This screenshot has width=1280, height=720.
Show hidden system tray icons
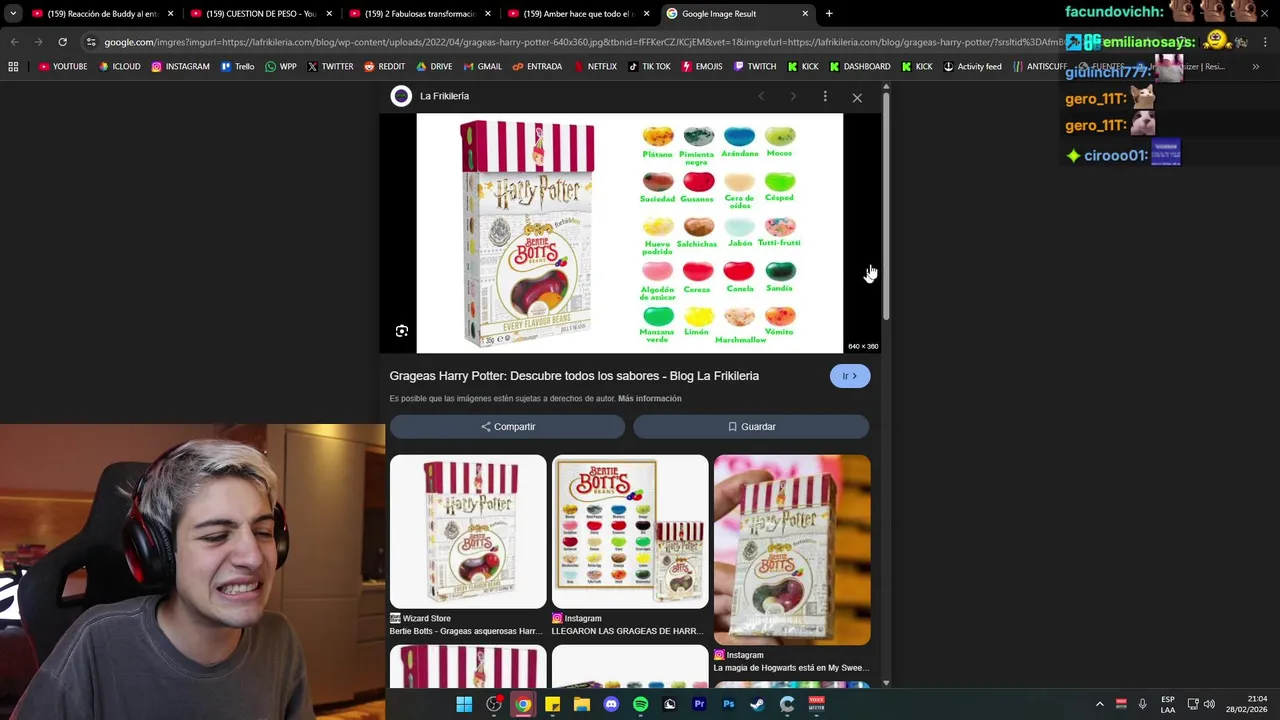coord(1100,704)
